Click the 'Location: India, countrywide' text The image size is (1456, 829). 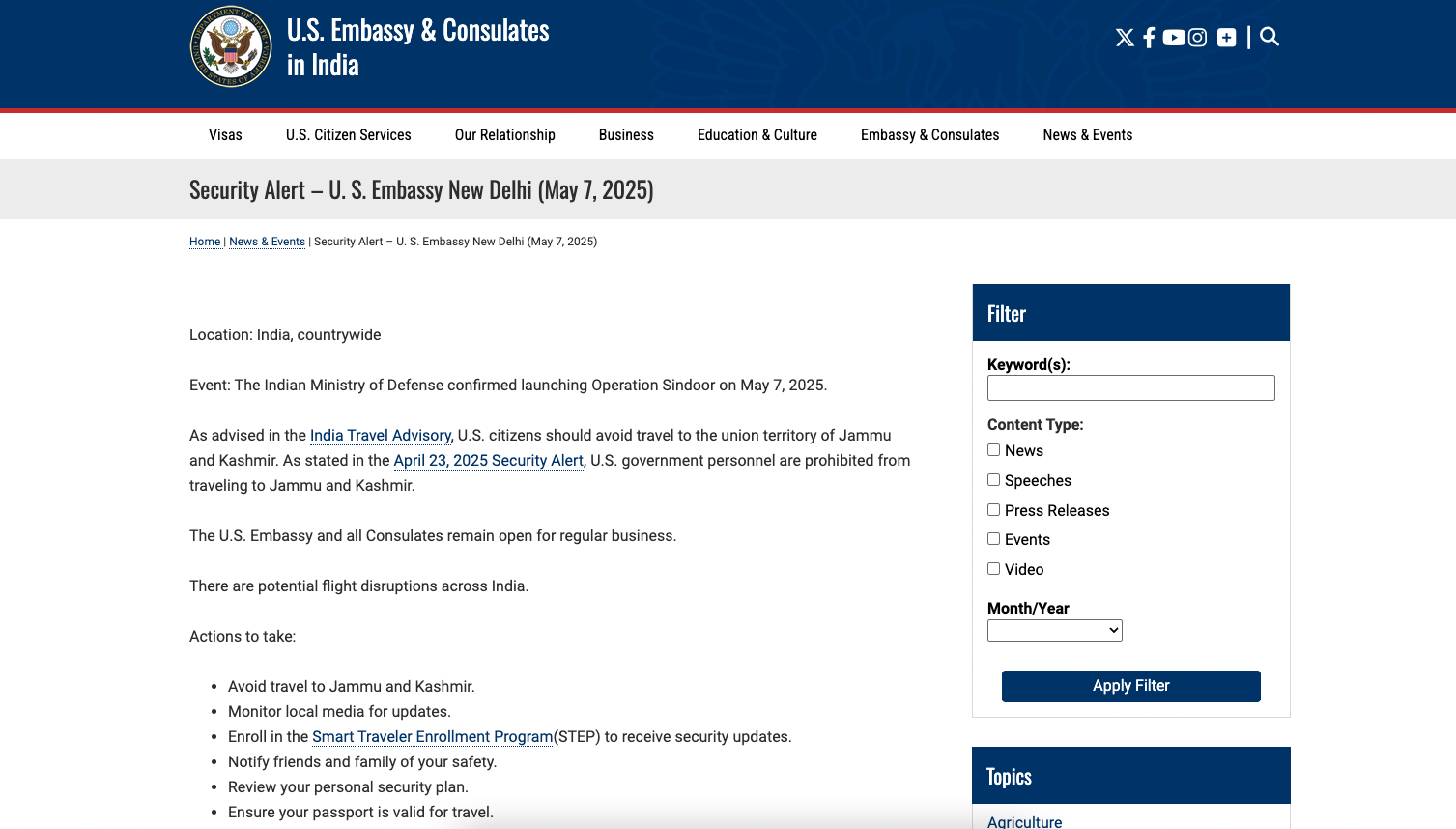click(x=285, y=335)
